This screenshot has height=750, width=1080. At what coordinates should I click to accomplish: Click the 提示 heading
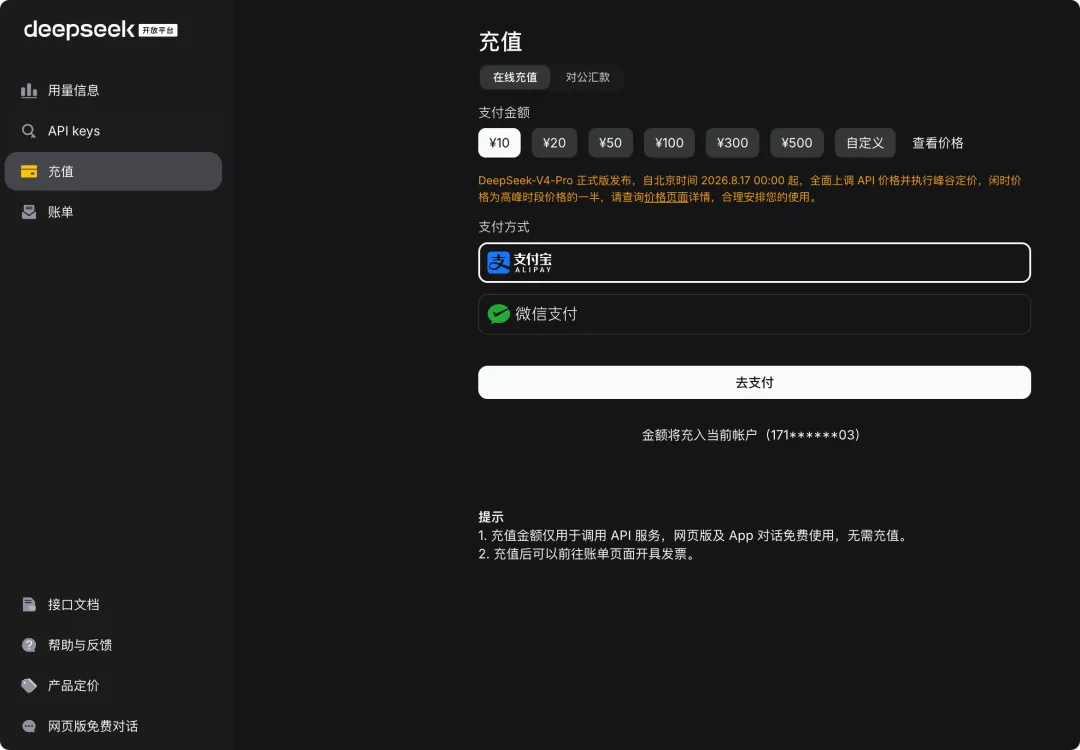point(491,517)
